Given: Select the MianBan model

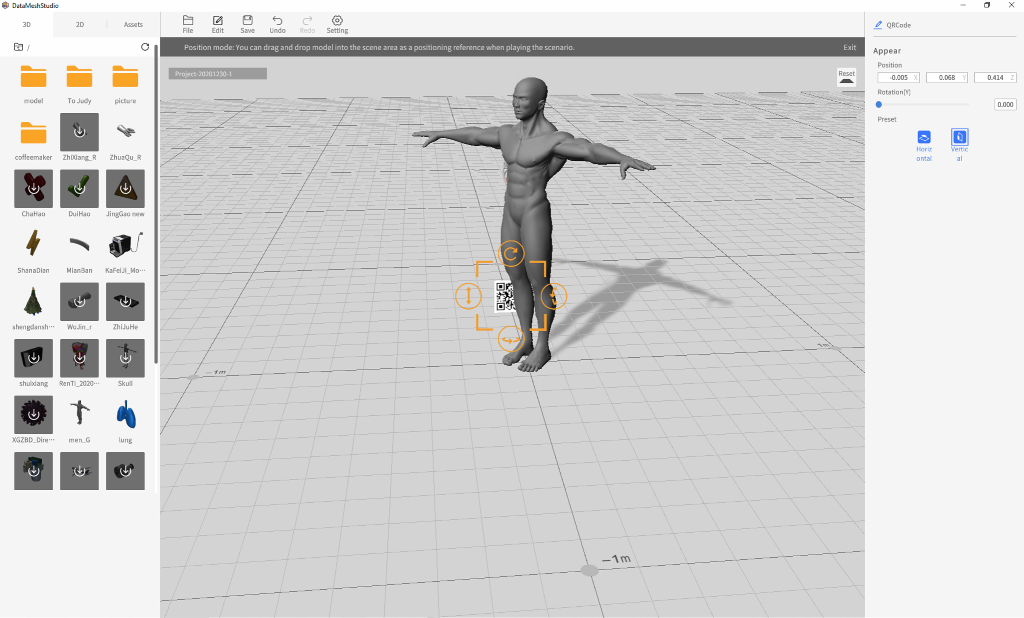Looking at the screenshot, I should [x=79, y=245].
